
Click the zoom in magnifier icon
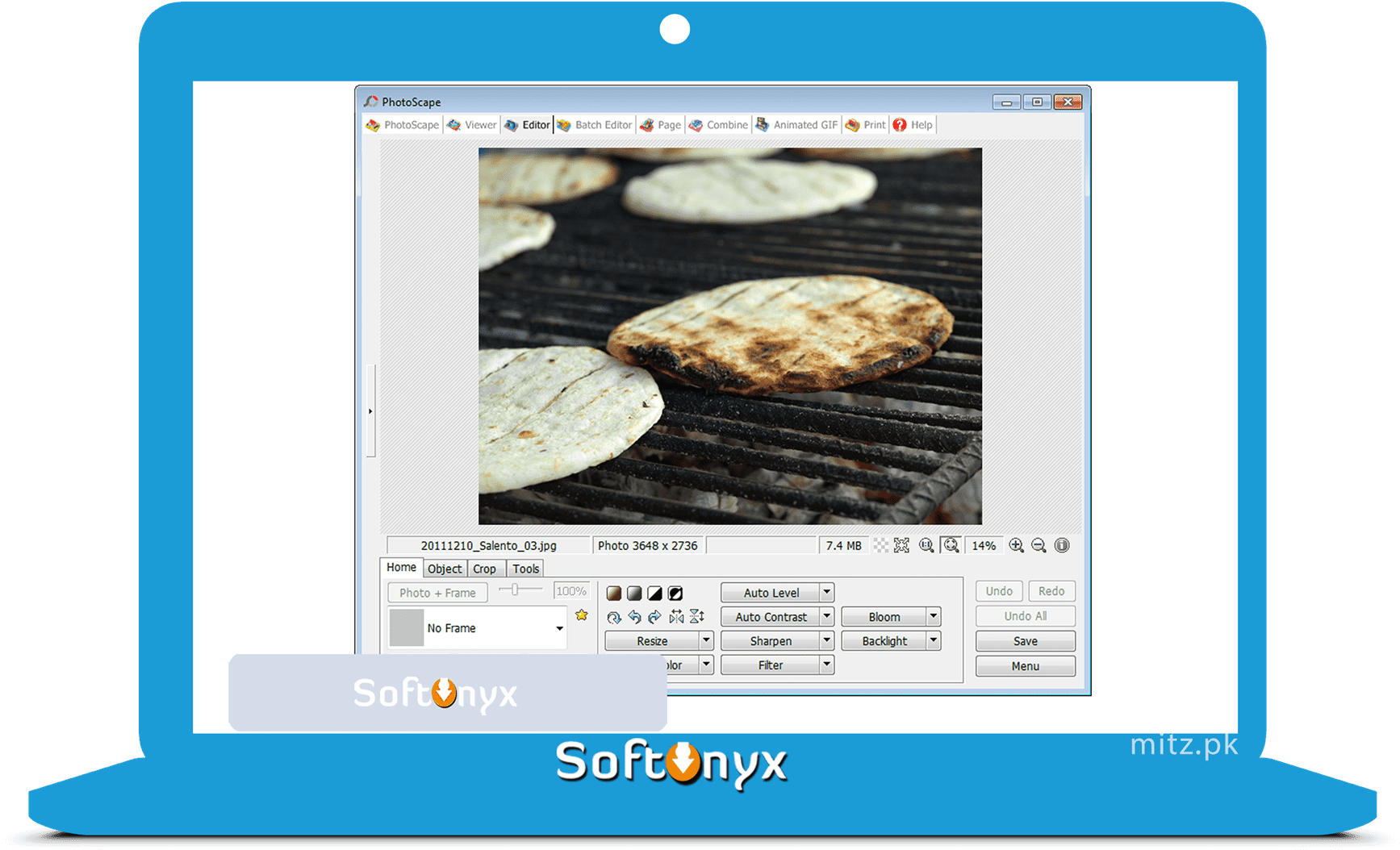tap(1017, 546)
